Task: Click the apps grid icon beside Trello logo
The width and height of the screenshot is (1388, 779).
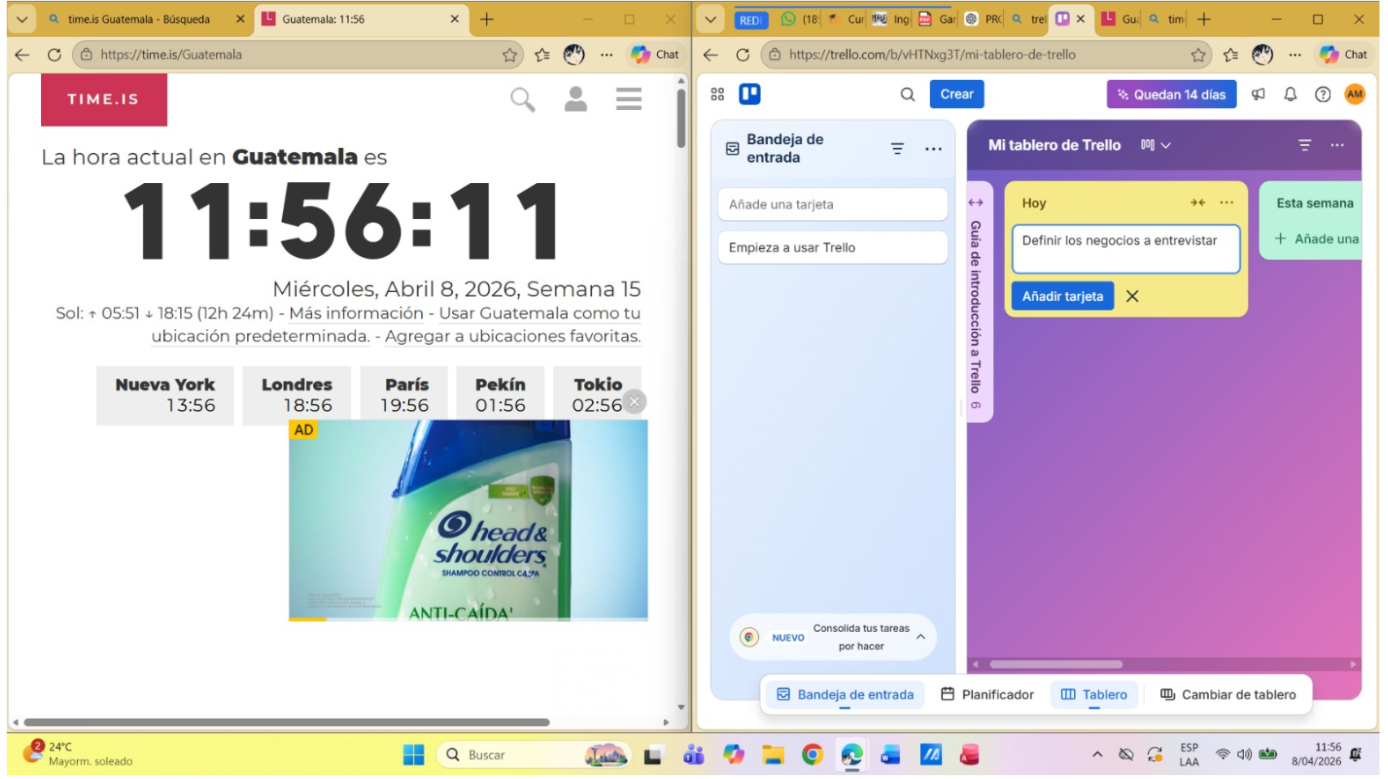Action: pyautogui.click(x=716, y=93)
